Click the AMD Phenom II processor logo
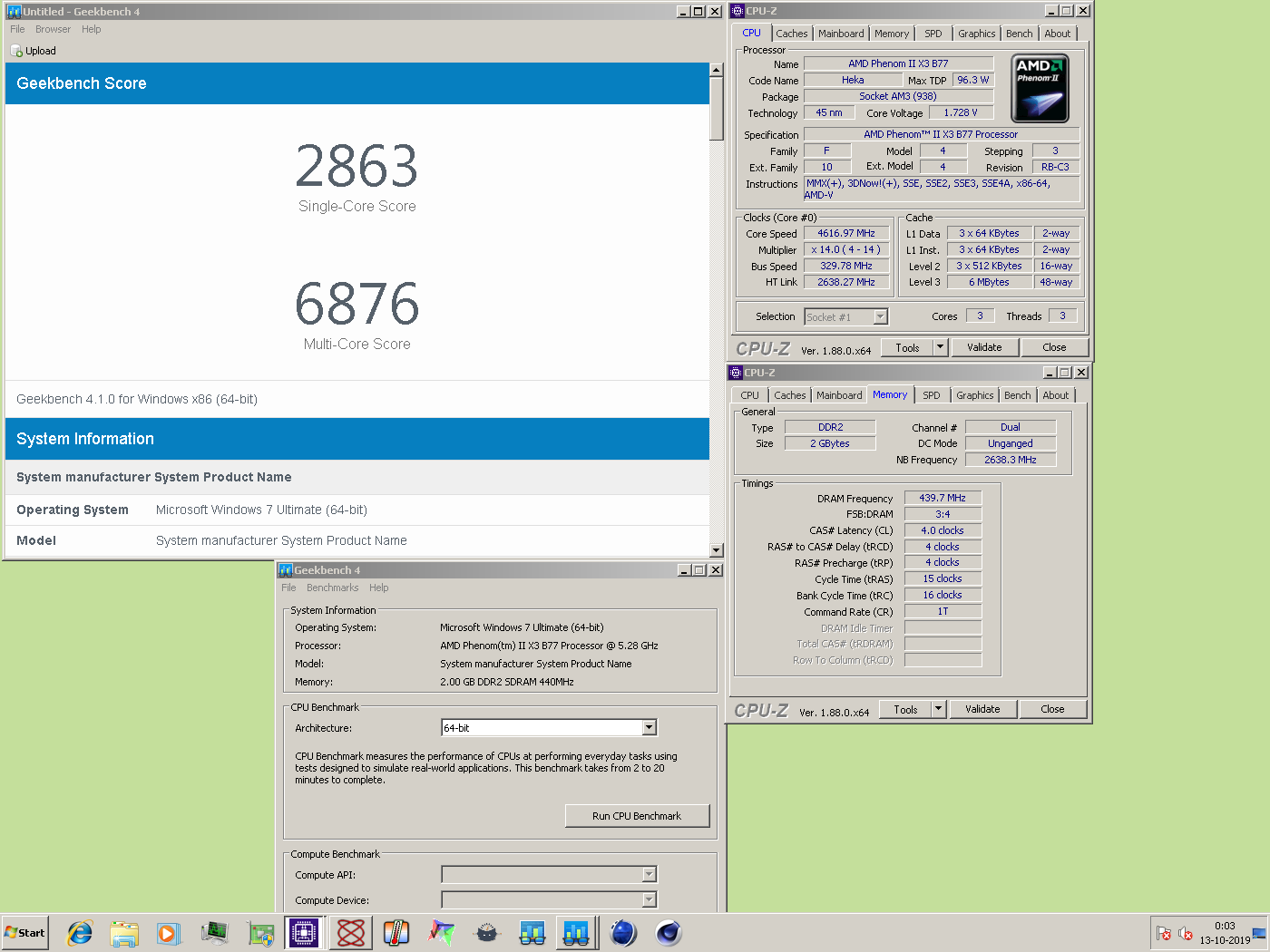Viewport: 1270px width, 952px height. (1040, 88)
